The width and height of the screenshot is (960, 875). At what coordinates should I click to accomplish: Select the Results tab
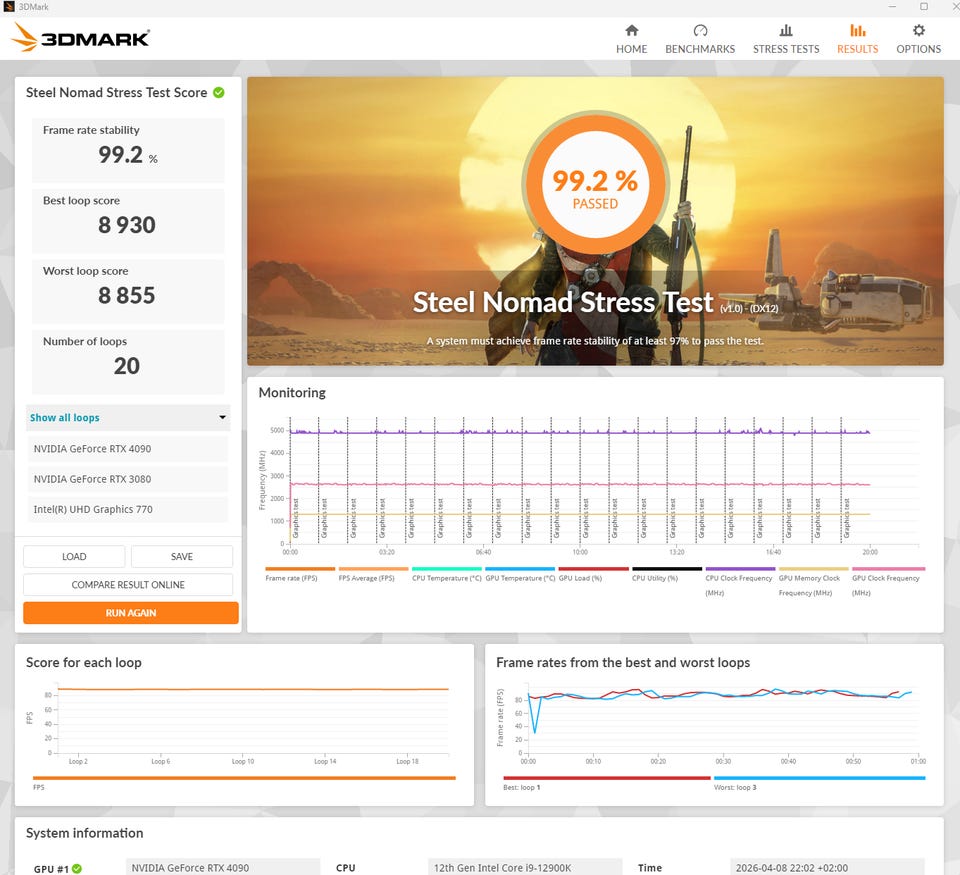tap(857, 39)
